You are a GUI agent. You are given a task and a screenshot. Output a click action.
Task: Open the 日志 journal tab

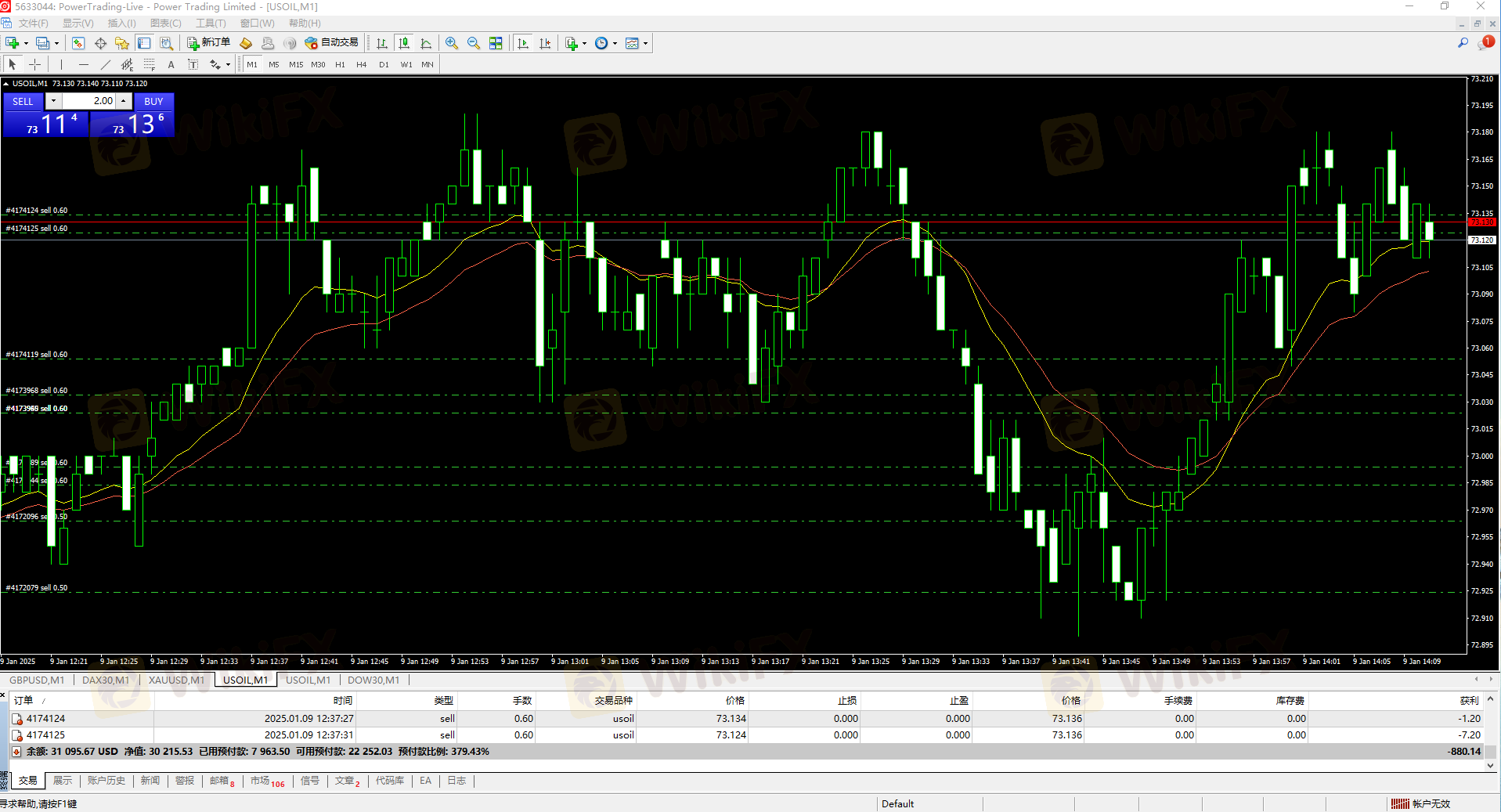(456, 781)
